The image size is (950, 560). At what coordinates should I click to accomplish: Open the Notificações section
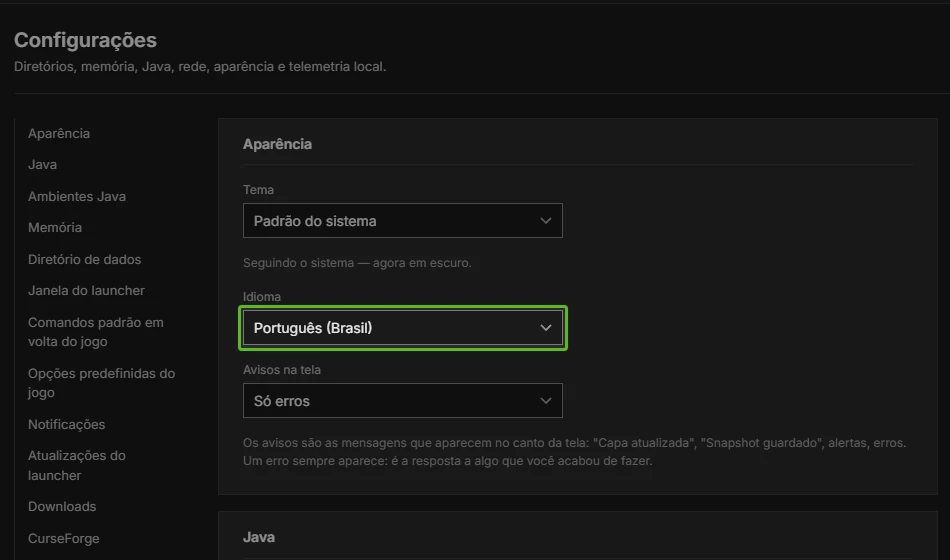[x=67, y=424]
